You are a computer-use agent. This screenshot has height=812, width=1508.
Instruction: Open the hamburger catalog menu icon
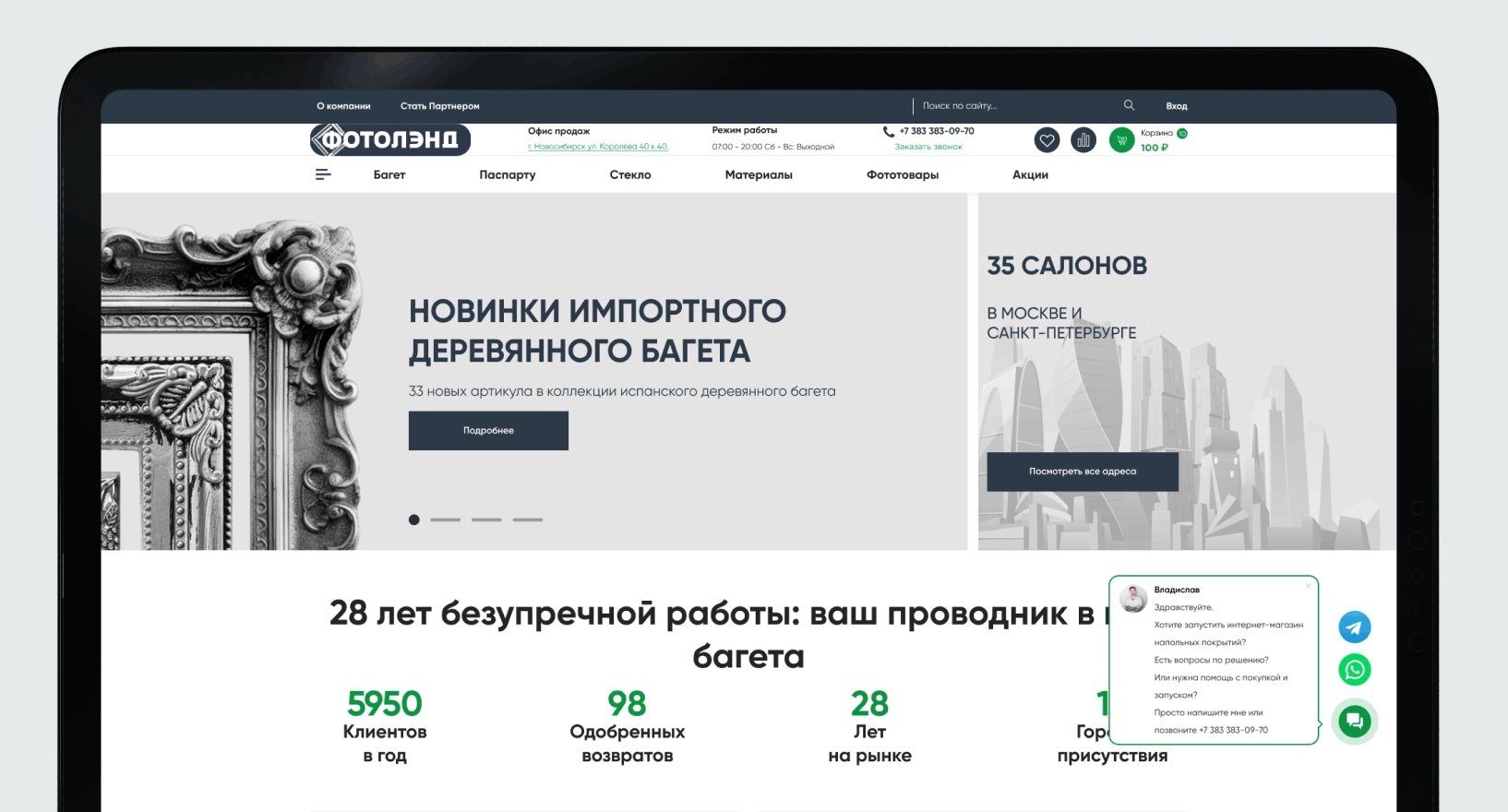point(323,174)
